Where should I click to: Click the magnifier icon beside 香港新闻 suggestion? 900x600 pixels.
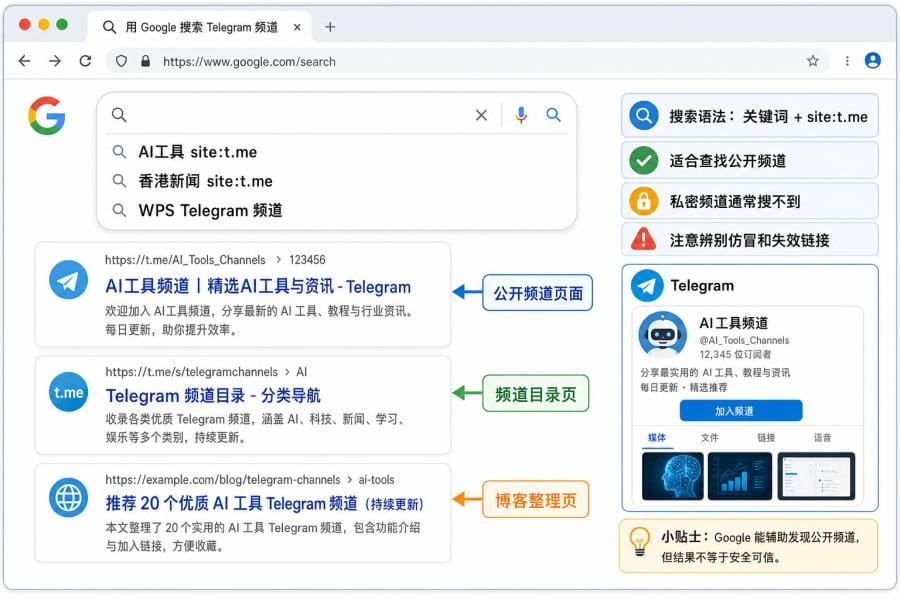coord(119,181)
